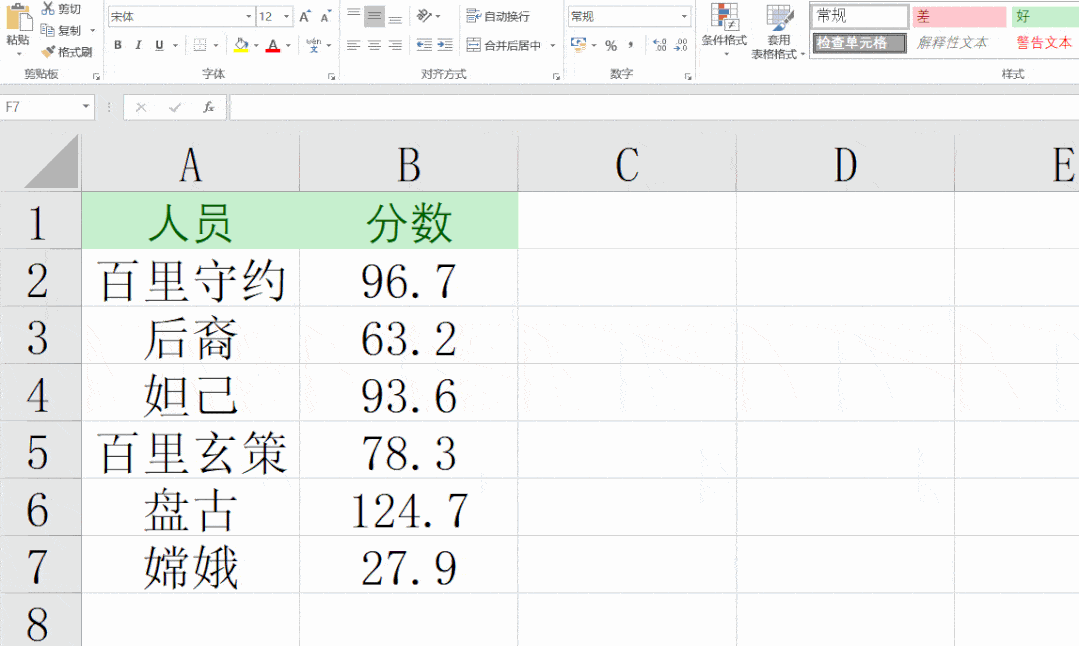Toggle bold formatting

click(x=118, y=45)
